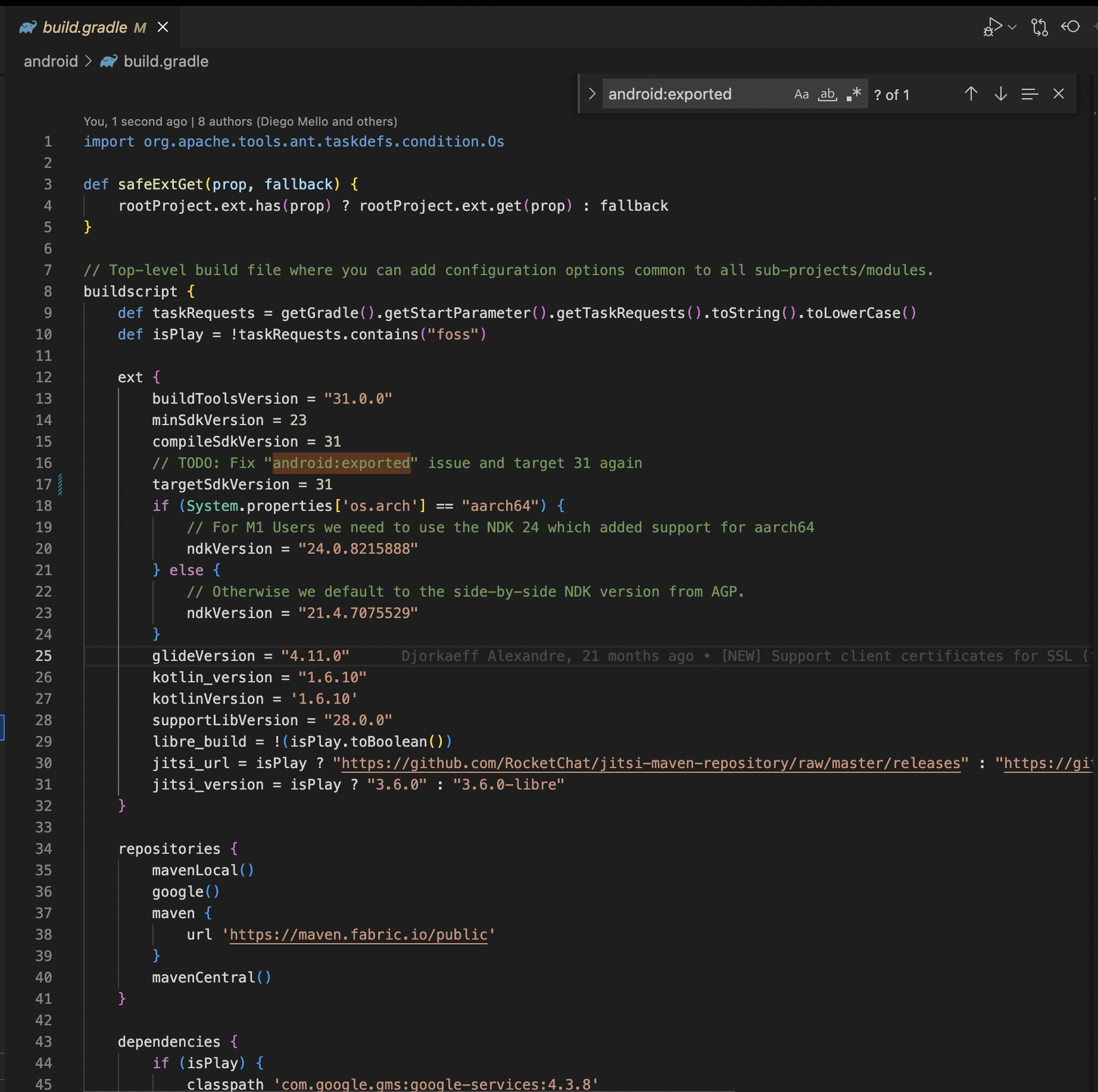
Task: Enable Use Regular Expression in find widget
Action: [x=853, y=93]
